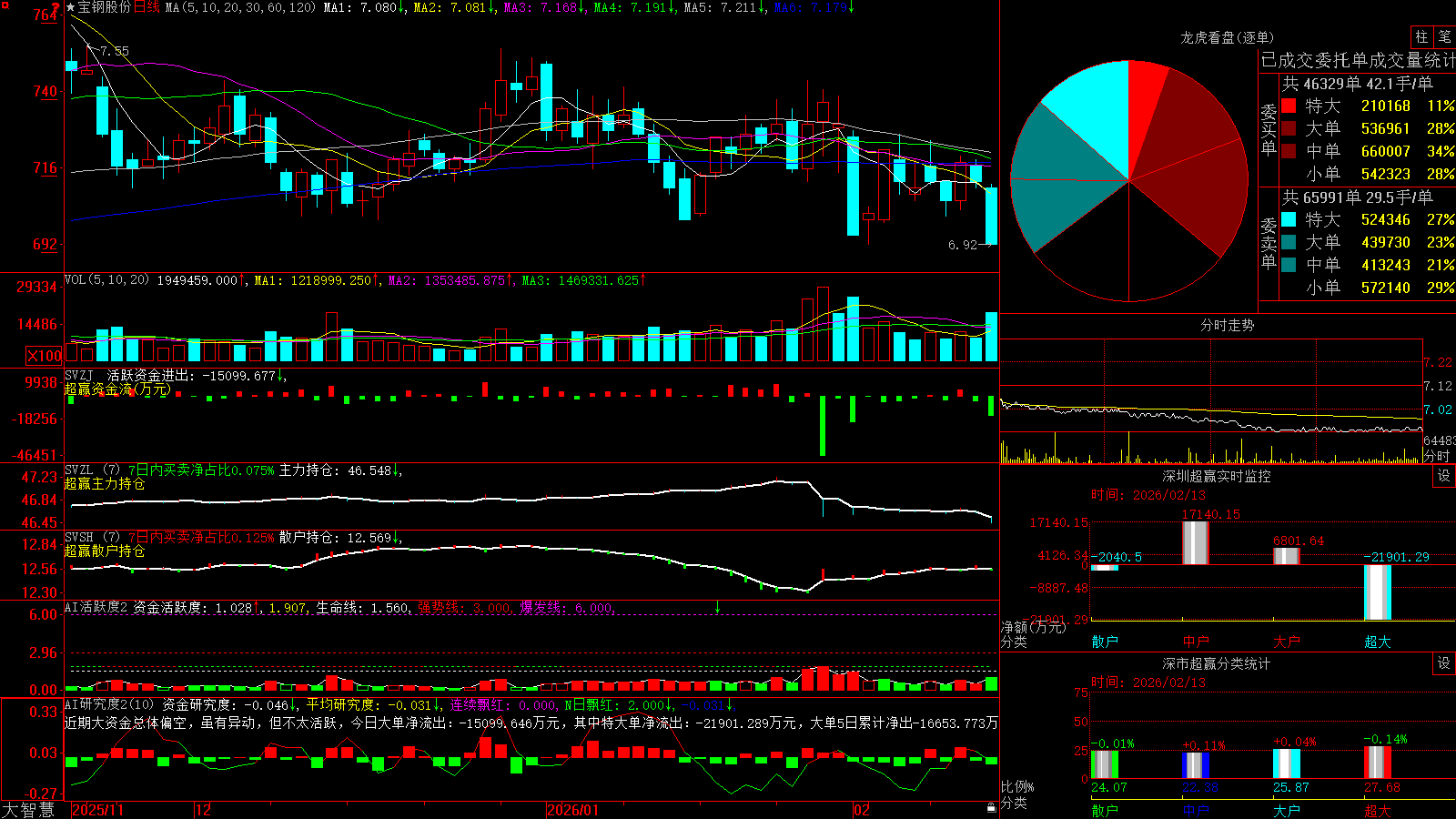
Task: Click the AI活跃度2 indicator label
Action: point(96,607)
